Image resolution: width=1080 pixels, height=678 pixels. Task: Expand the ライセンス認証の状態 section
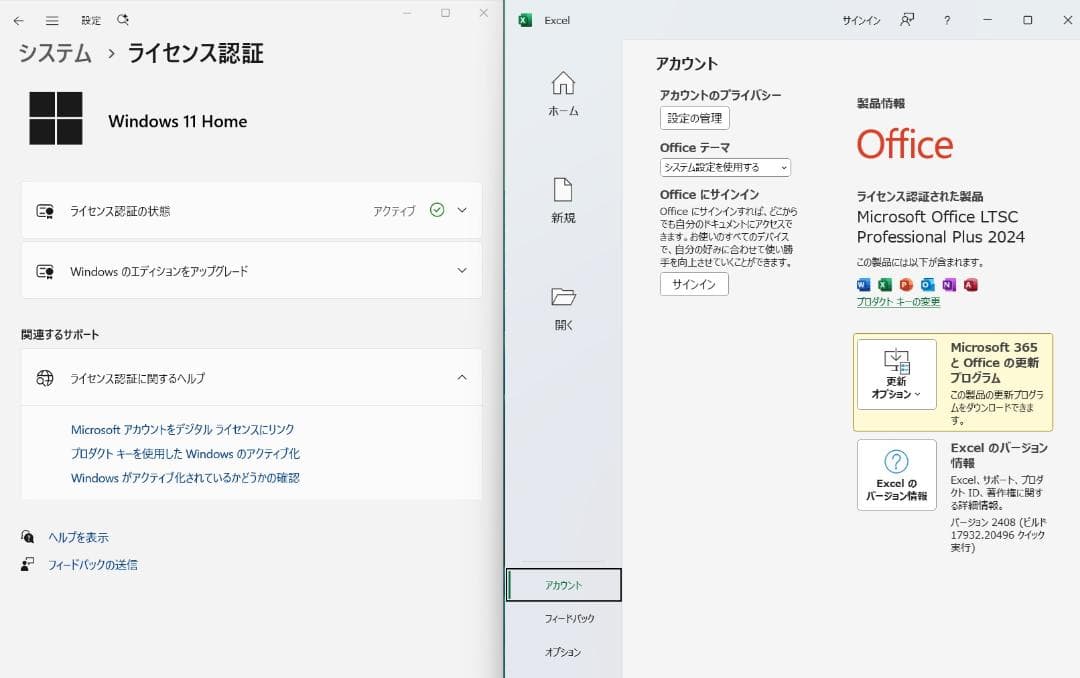[462, 210]
